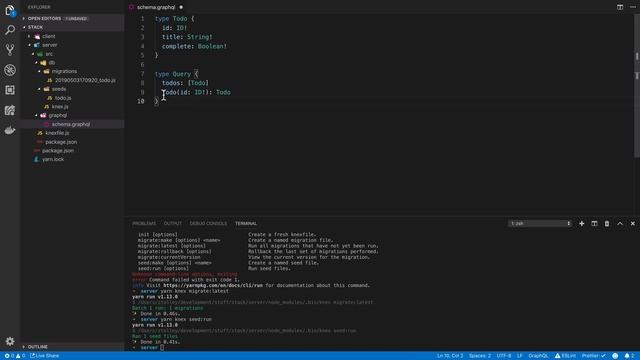Open knexfile.js in the explorer
This screenshot has height=360, width=640.
point(57,133)
